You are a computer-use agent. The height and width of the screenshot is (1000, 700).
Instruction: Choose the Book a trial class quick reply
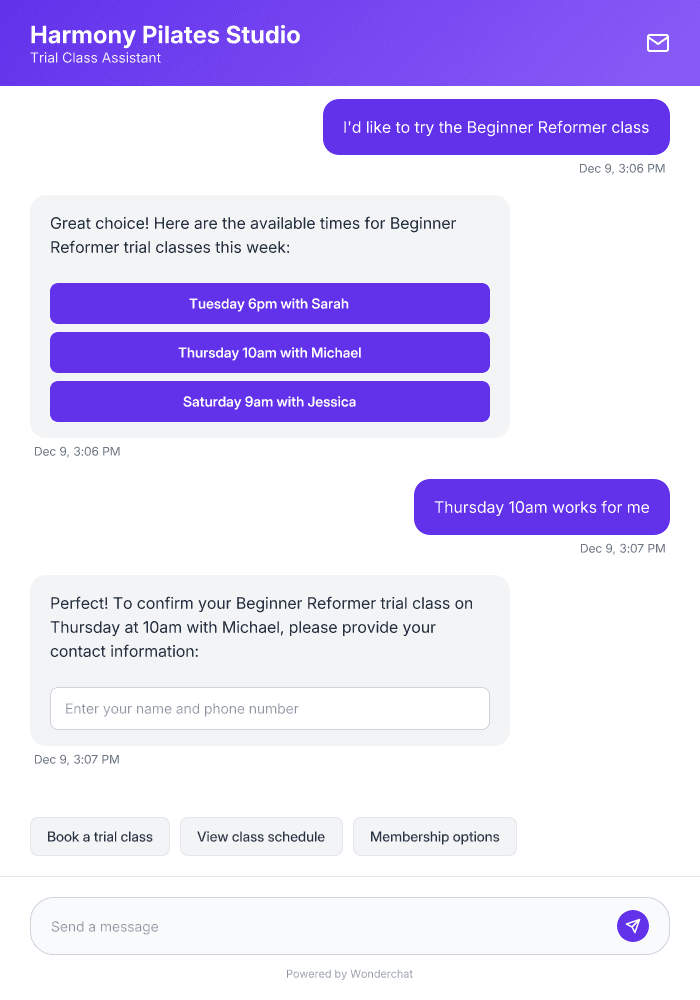click(x=99, y=836)
